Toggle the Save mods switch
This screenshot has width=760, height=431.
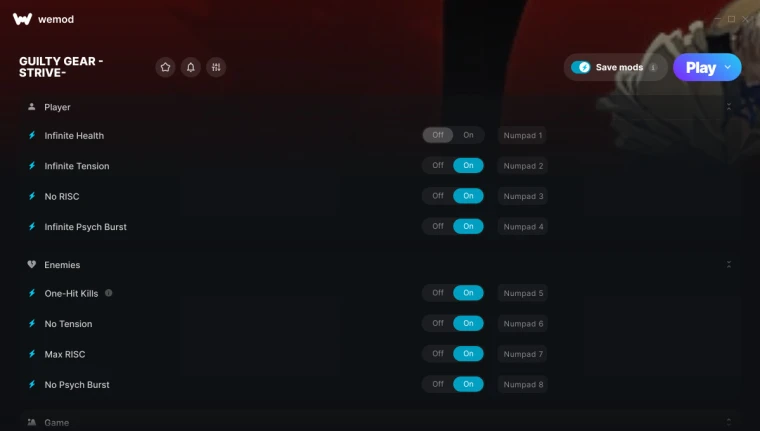[x=580, y=67]
